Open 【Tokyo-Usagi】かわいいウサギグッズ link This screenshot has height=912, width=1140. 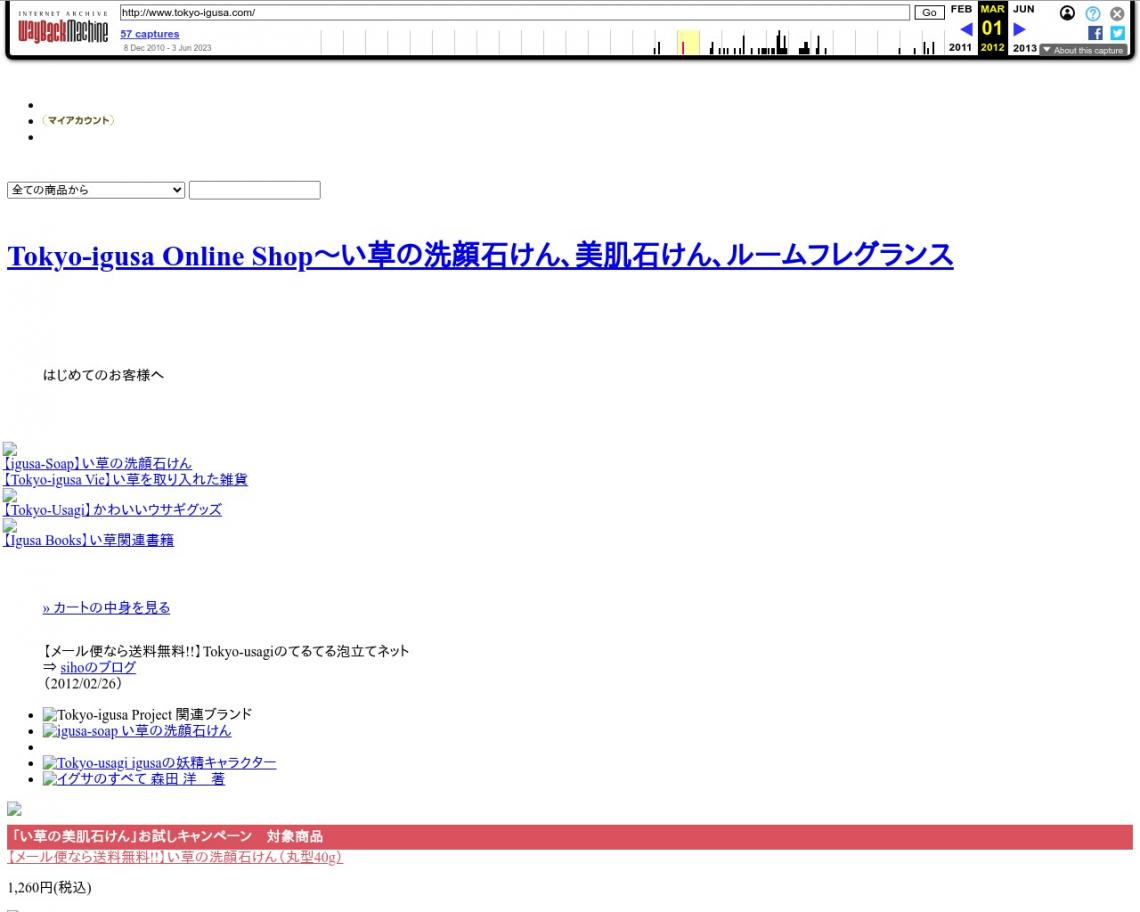click(x=112, y=510)
